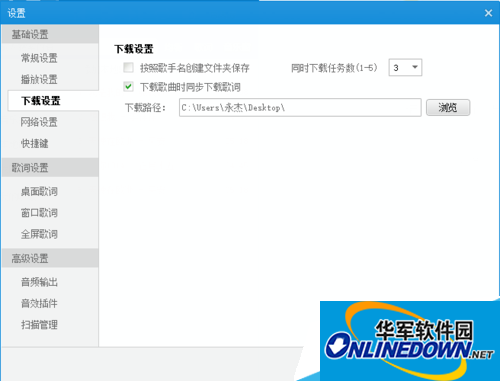Go to 音频输出 settings
Screen dimensions: 500x381
(39, 282)
